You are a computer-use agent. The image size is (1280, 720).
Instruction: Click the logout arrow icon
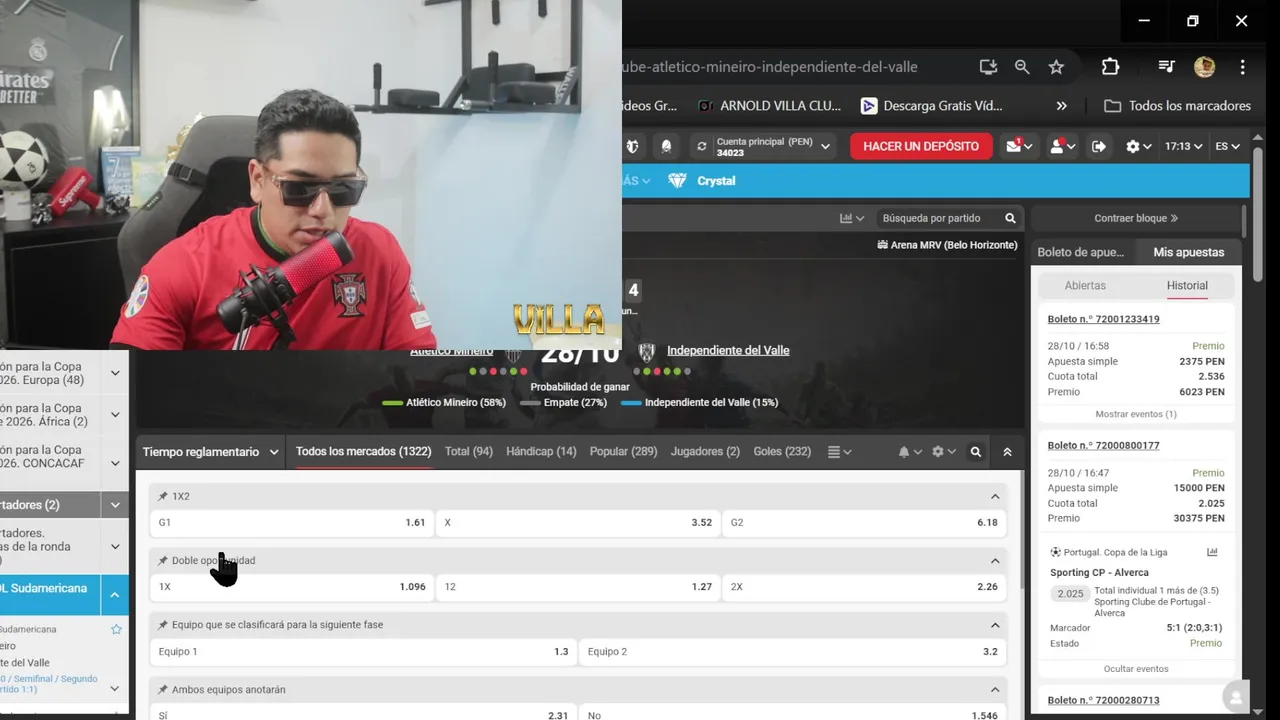1099,146
